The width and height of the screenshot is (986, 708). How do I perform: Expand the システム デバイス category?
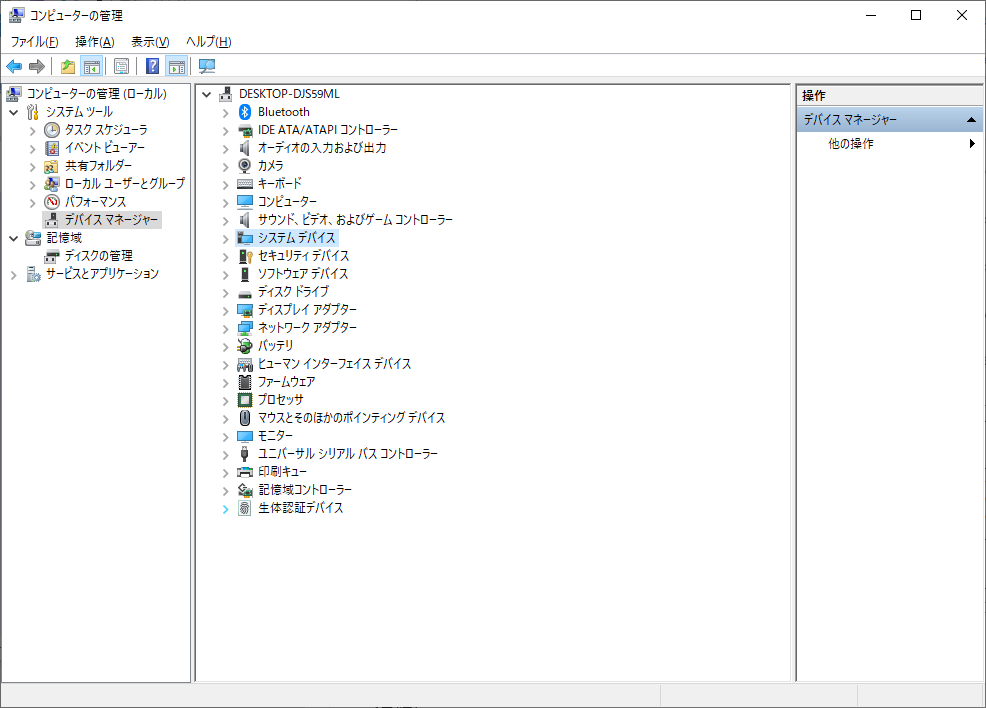(225, 239)
